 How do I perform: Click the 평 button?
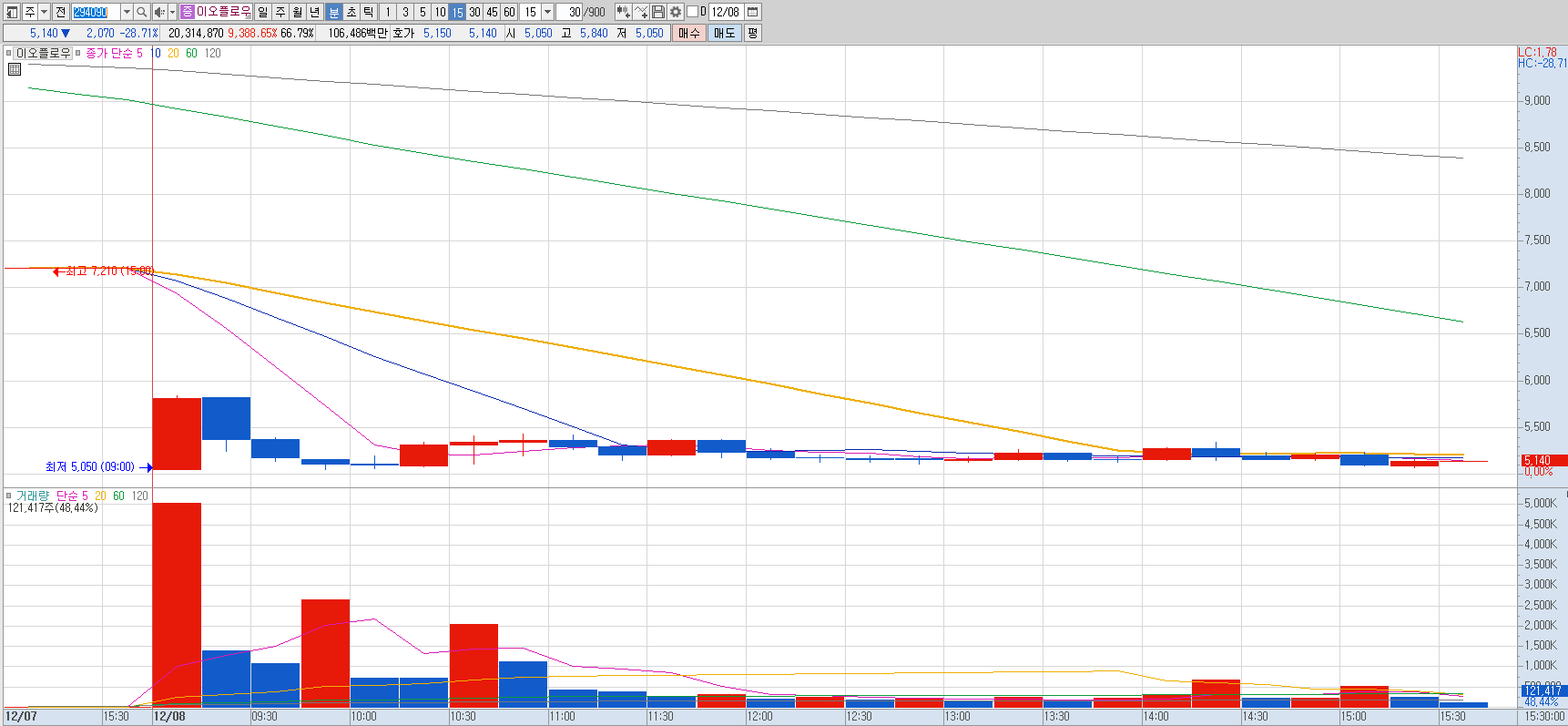tap(752, 33)
